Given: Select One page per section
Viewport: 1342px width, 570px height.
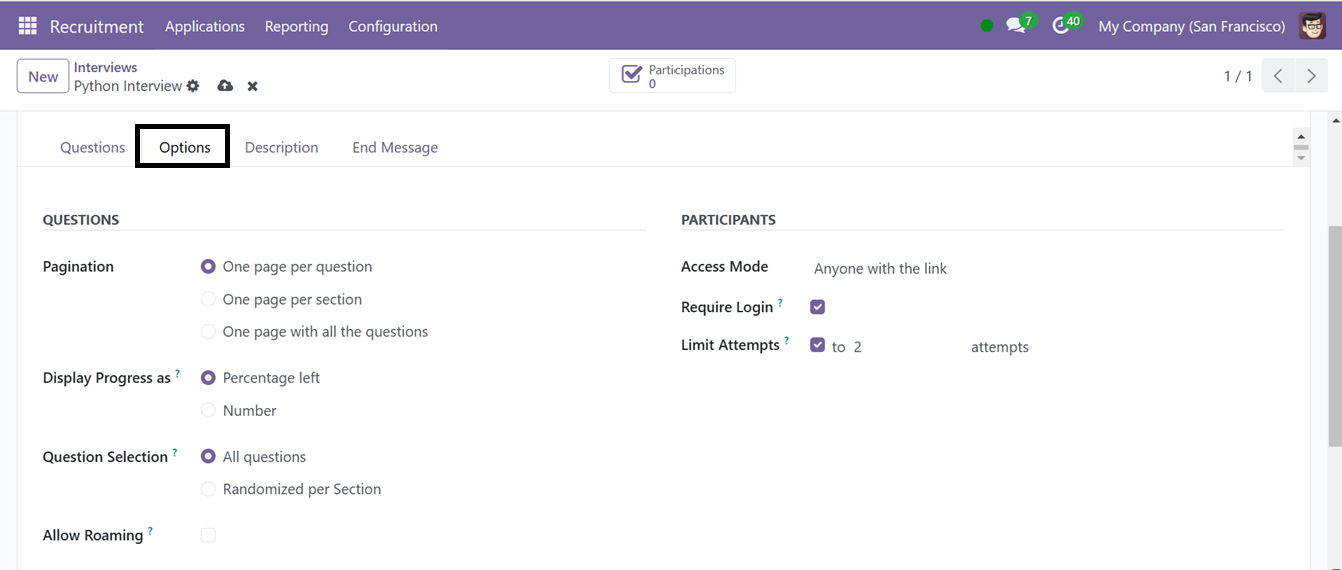Looking at the screenshot, I should click(x=208, y=299).
